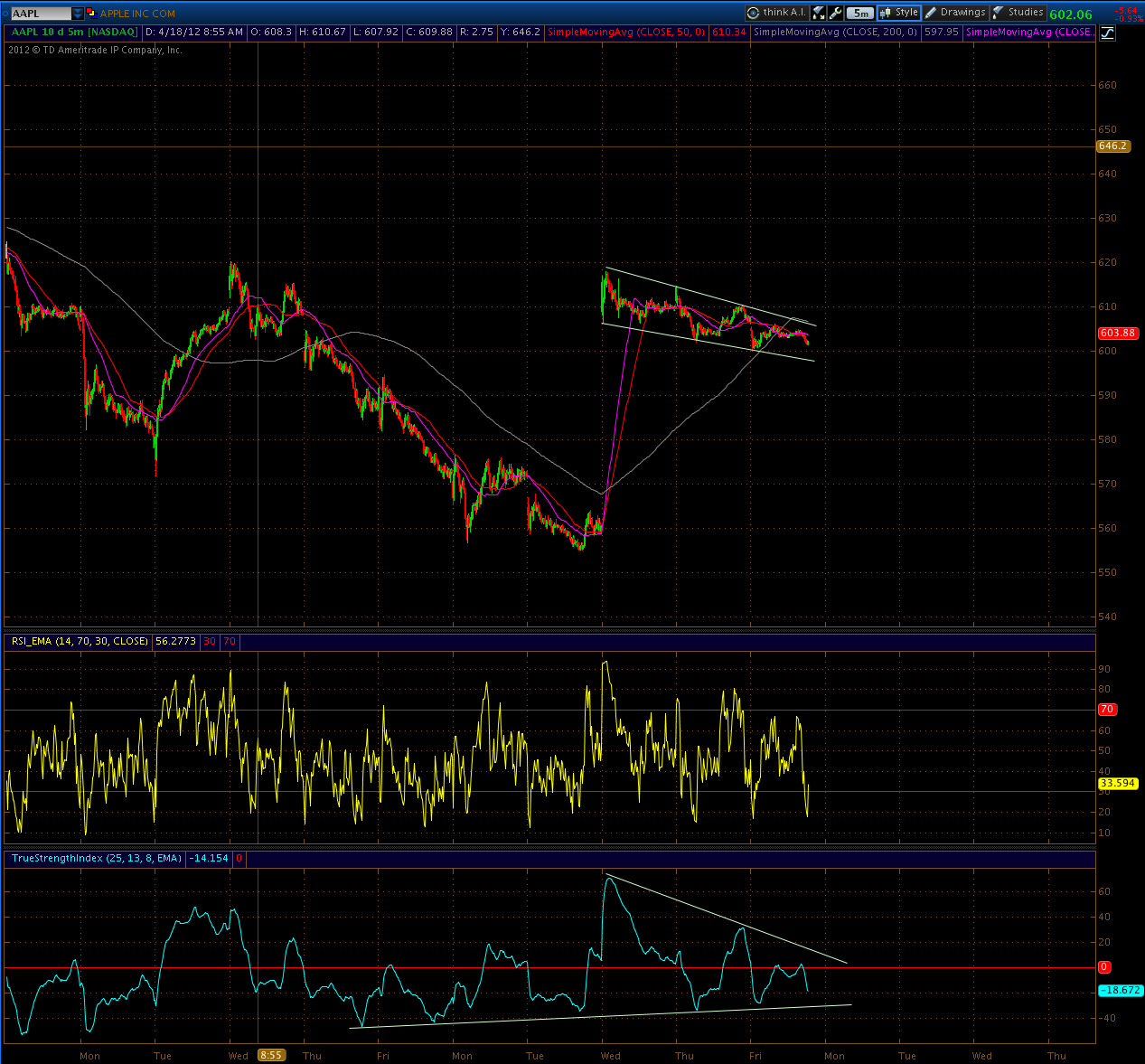This screenshot has width=1145, height=1064.
Task: Click the O: 608.3 open price field
Action: coord(271,32)
